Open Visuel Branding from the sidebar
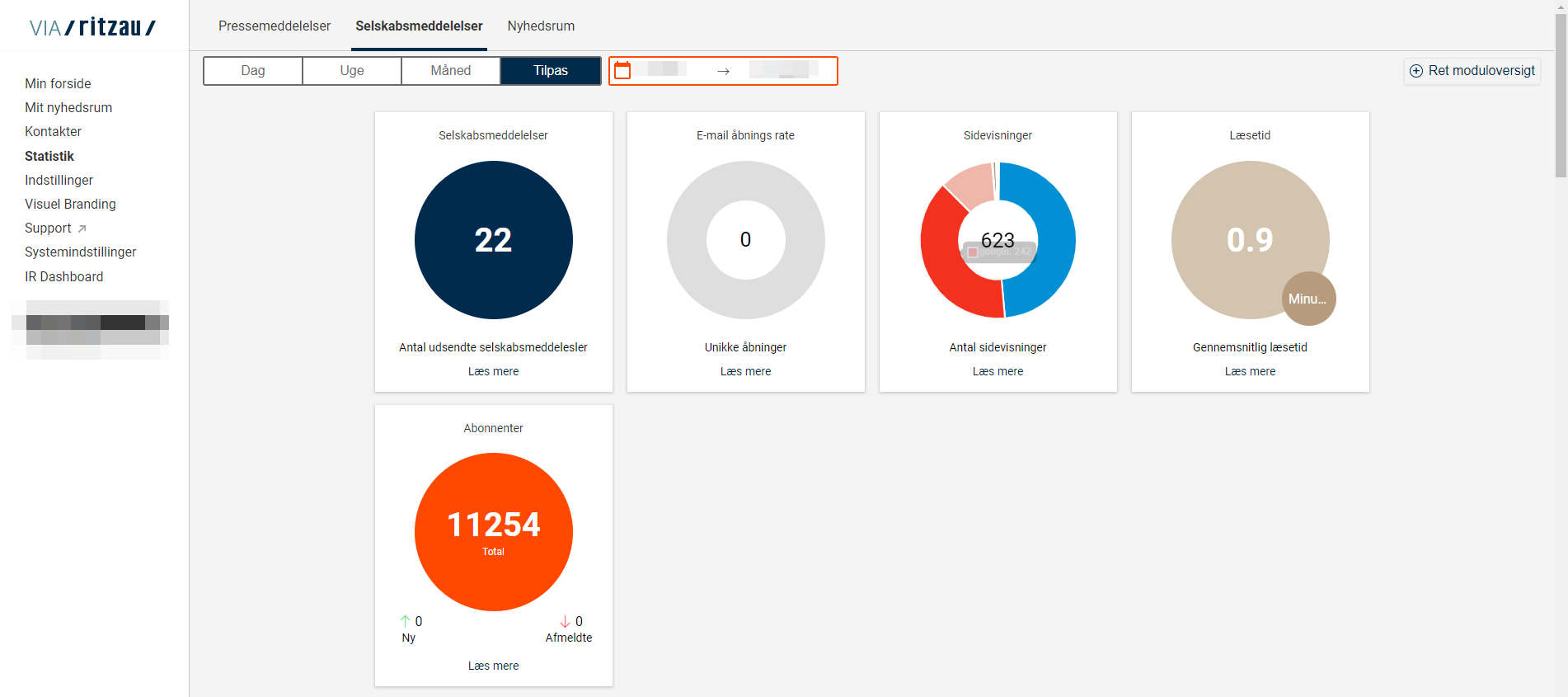 click(x=70, y=204)
